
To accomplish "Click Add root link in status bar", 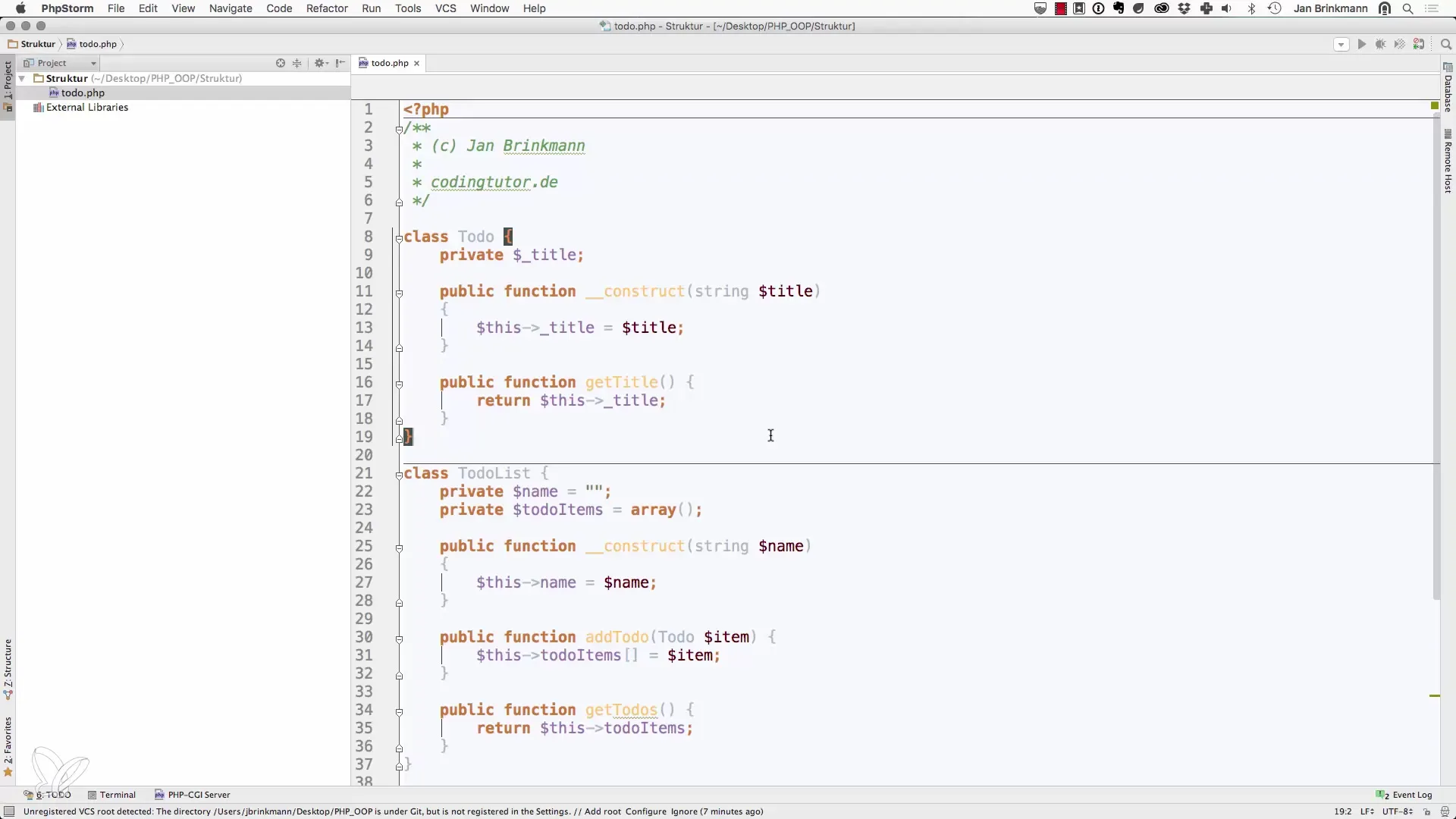I will coord(602,811).
